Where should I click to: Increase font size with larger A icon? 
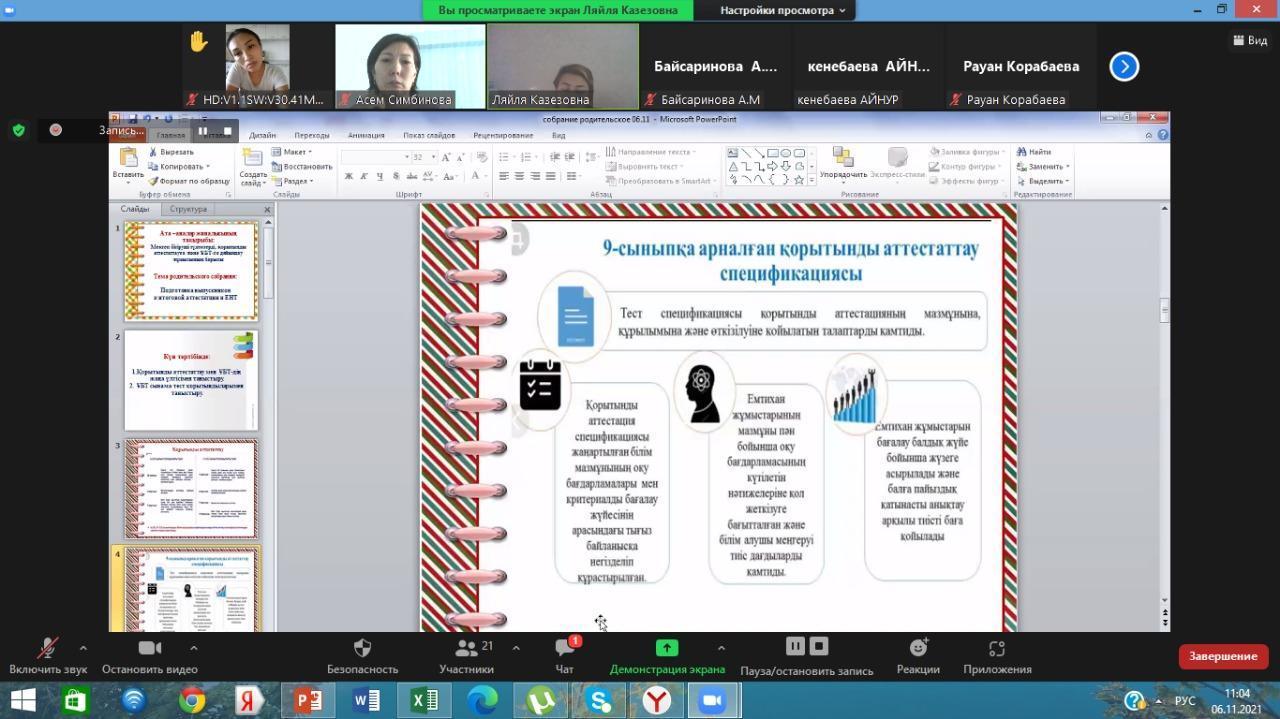click(x=447, y=157)
